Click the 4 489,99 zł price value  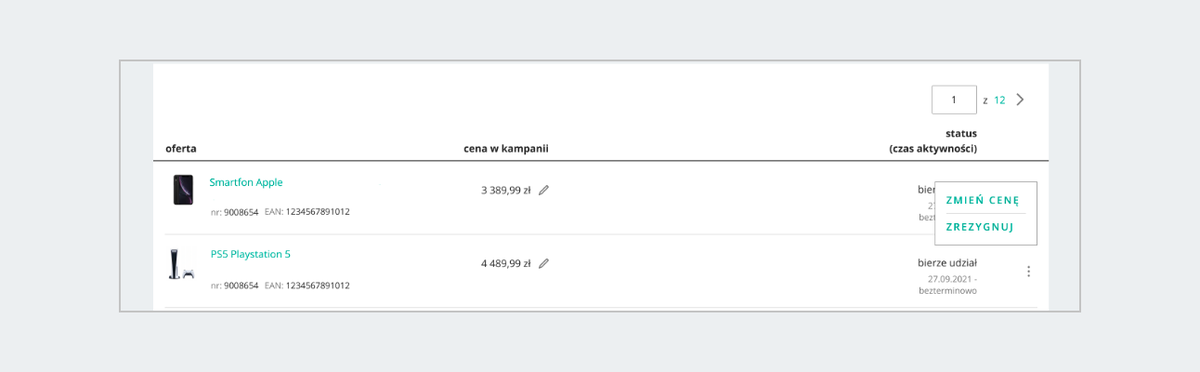(506, 264)
